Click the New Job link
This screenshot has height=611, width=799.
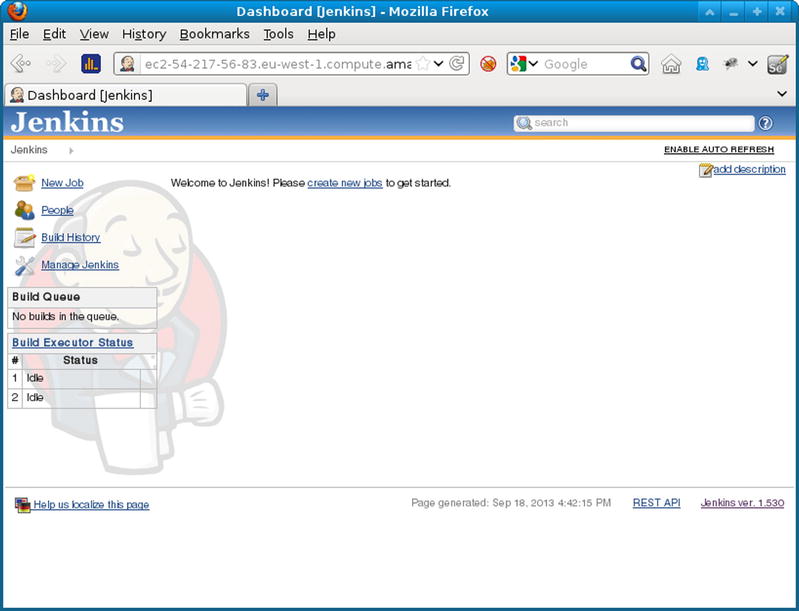[x=62, y=183]
